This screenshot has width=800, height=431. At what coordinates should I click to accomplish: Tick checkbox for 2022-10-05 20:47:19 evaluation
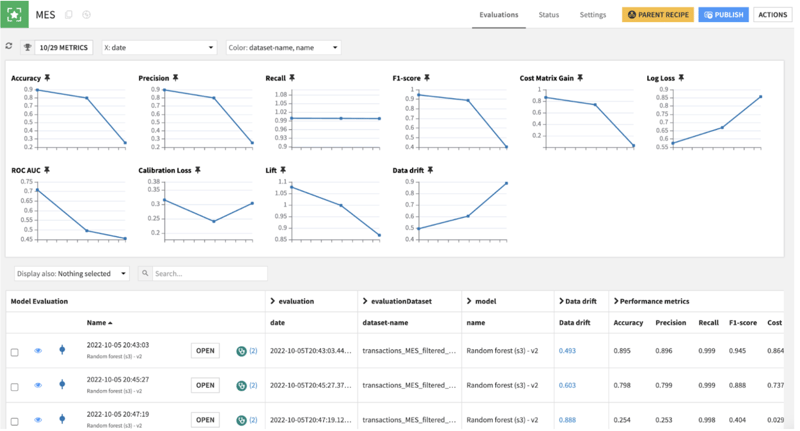[x=15, y=421]
